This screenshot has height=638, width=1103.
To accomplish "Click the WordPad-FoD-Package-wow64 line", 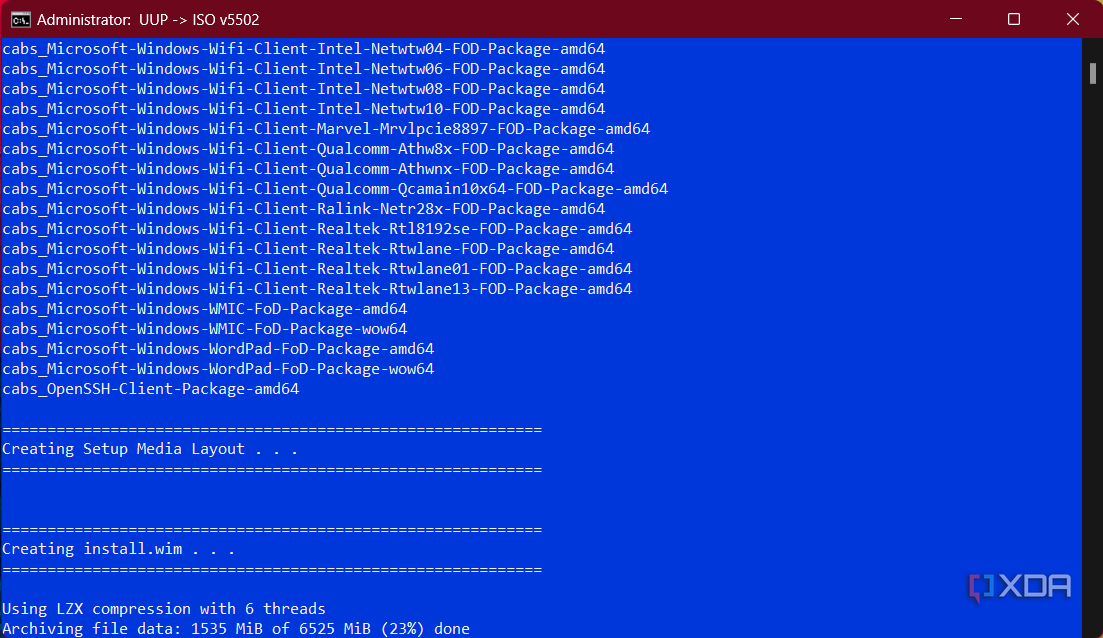I will (218, 369).
